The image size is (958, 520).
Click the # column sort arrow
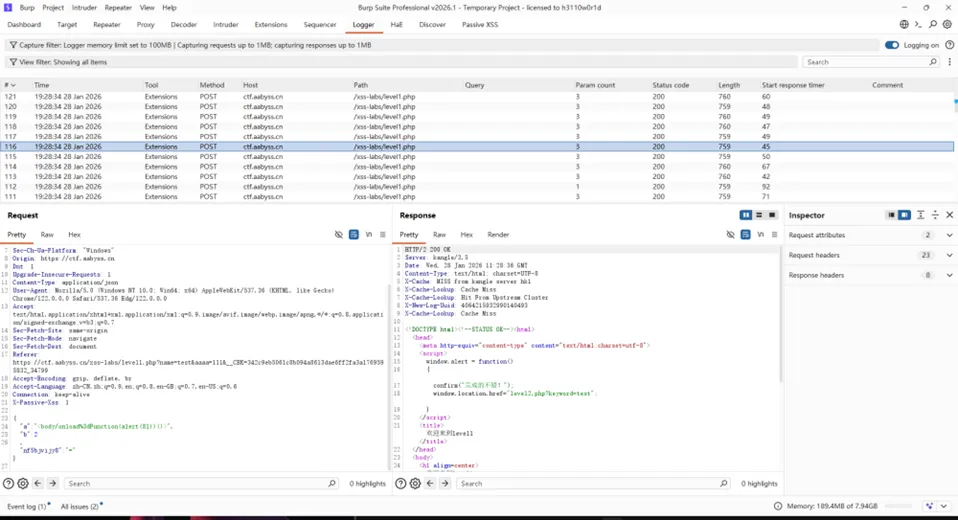13,86
